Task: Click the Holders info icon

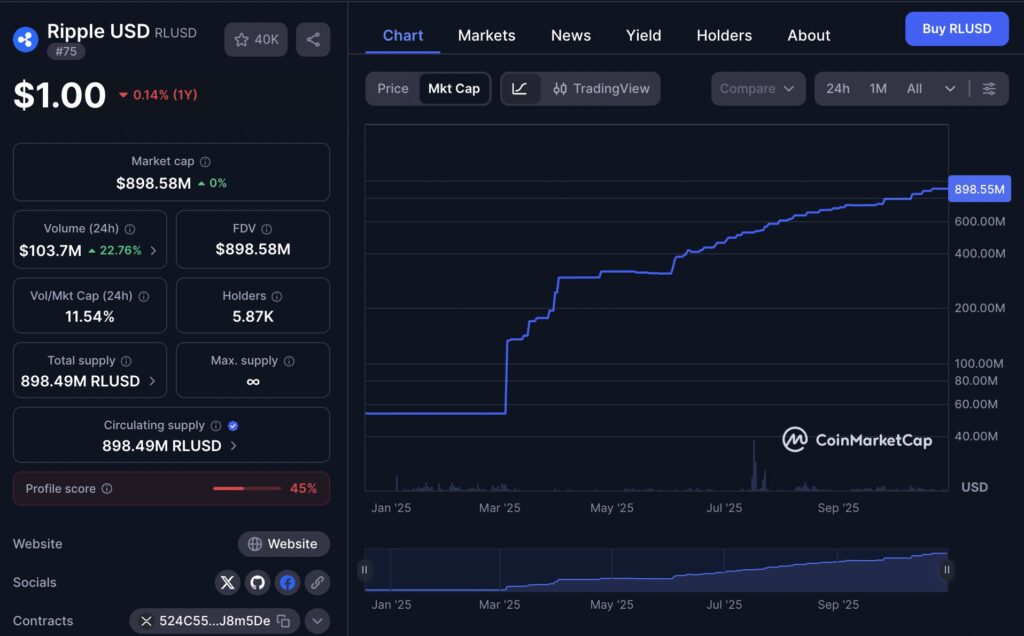Action: click(277, 296)
